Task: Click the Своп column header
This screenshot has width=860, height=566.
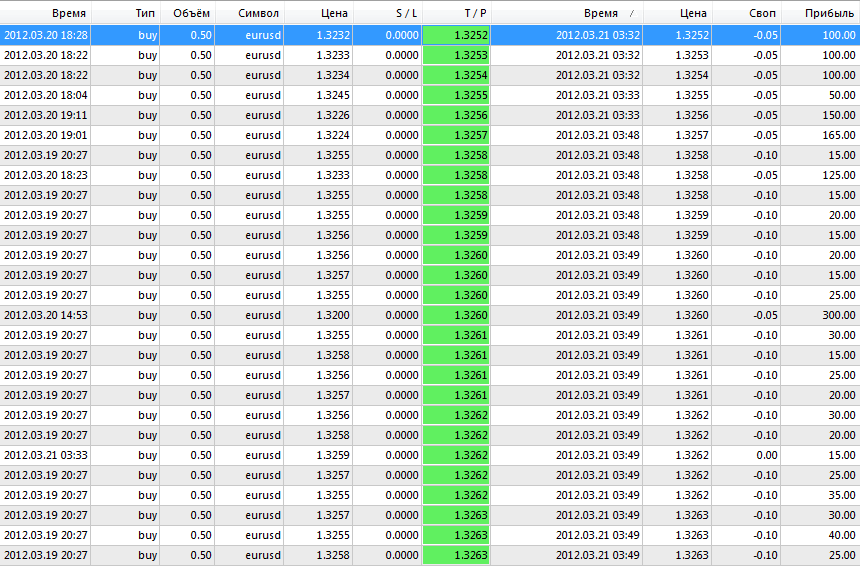Action: [x=746, y=13]
